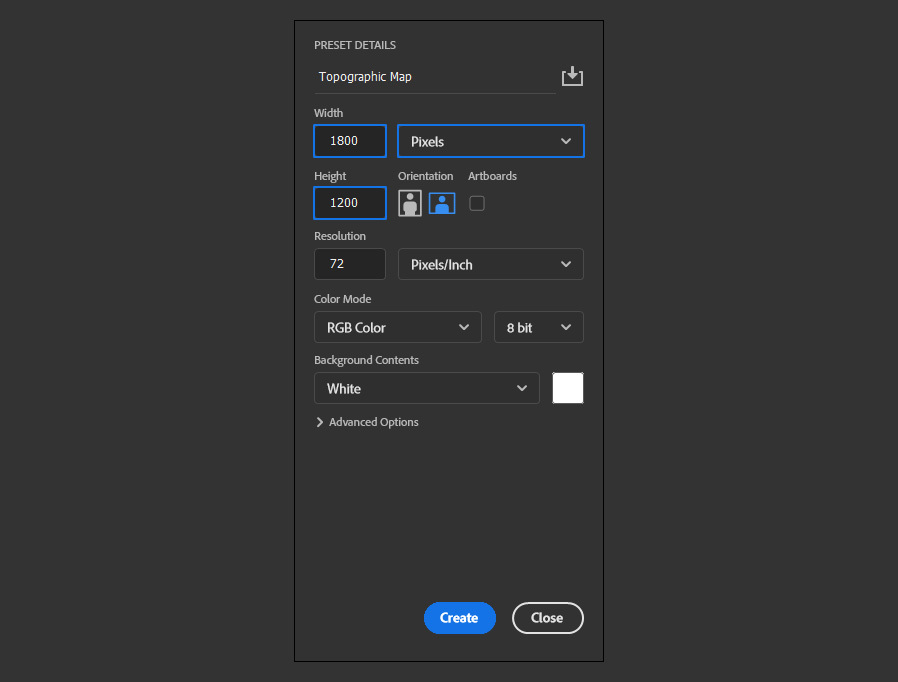Open the RGB Color mode dropdown
This screenshot has width=898, height=682.
coord(397,327)
